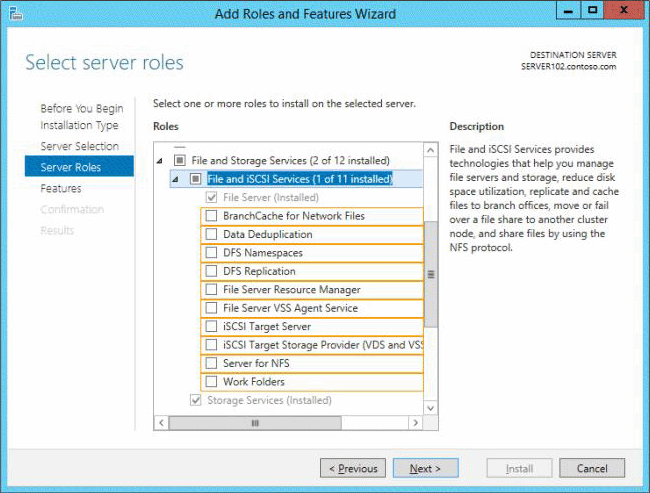Click the roles list horizontal scrollbar thumb

[254, 423]
